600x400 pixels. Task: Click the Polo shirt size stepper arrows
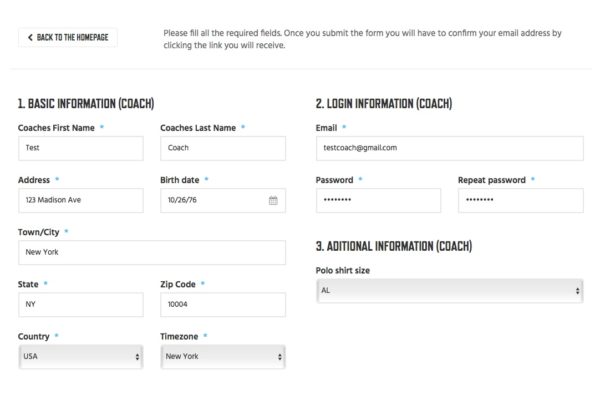point(577,291)
